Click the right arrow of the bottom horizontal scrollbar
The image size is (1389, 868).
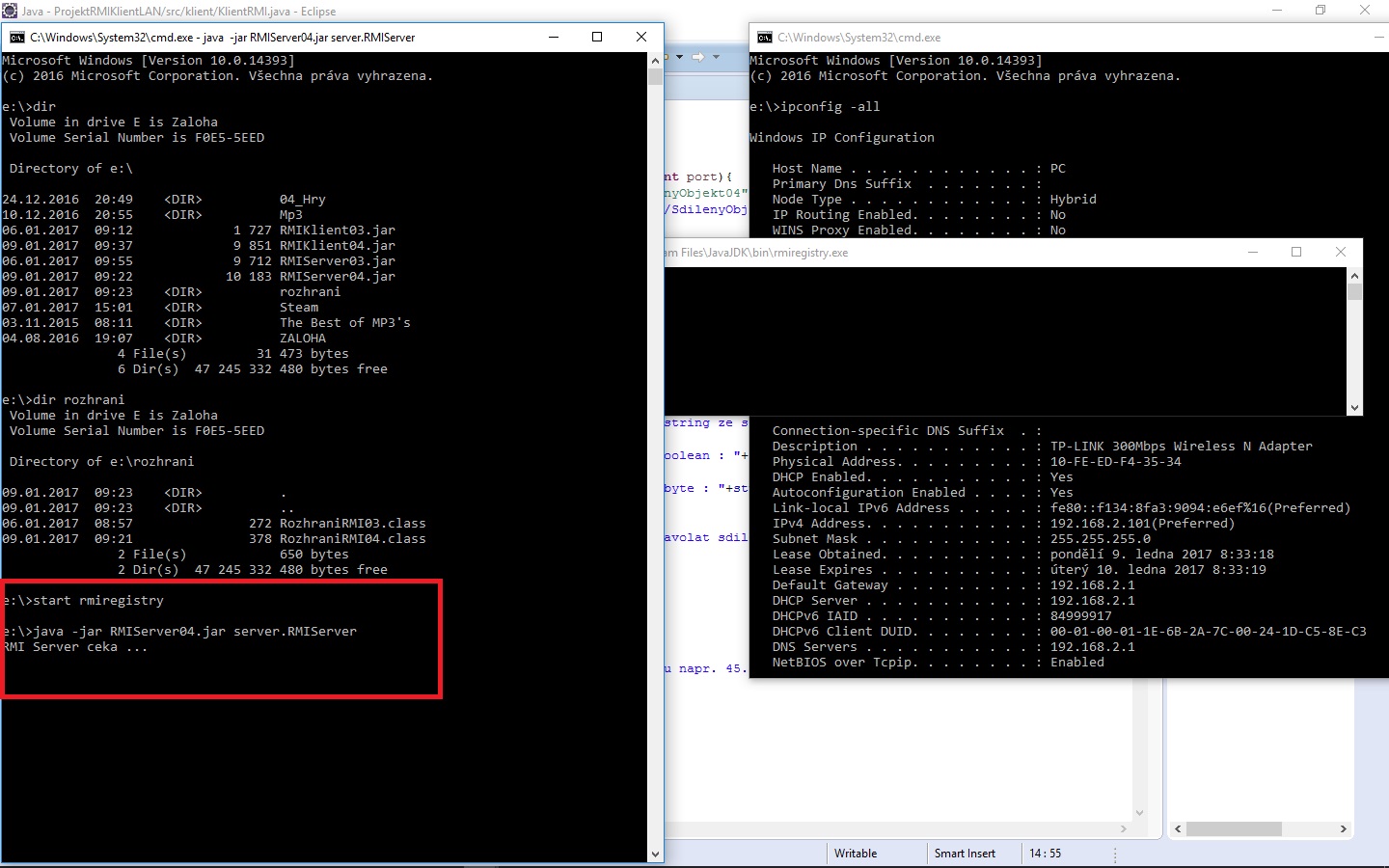coord(1342,828)
